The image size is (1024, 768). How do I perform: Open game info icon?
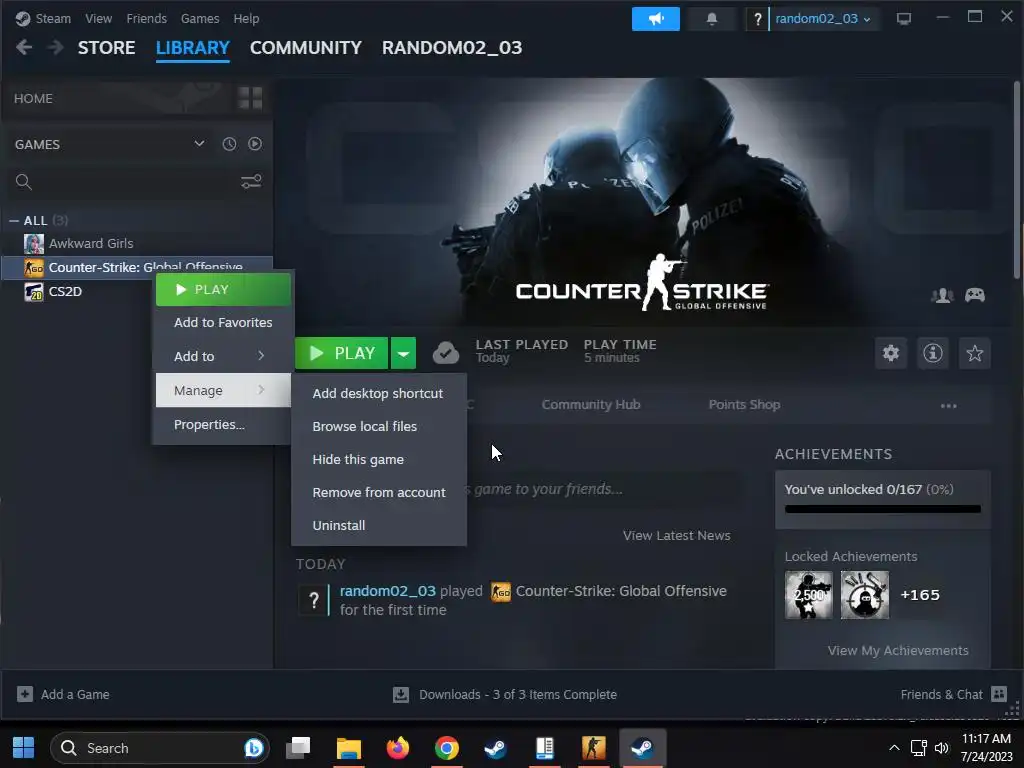(933, 353)
